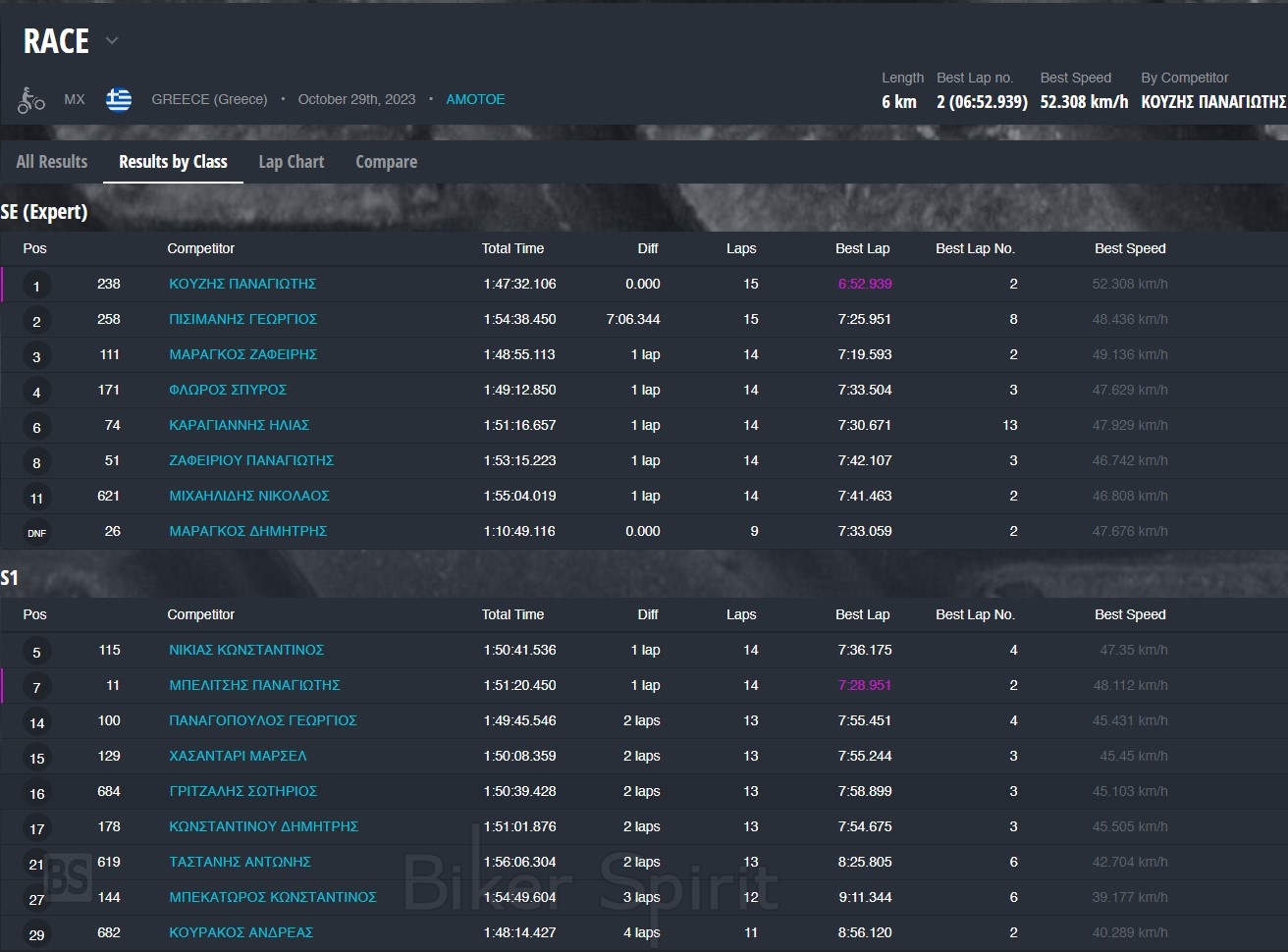Click the Greece flag icon

(x=119, y=100)
